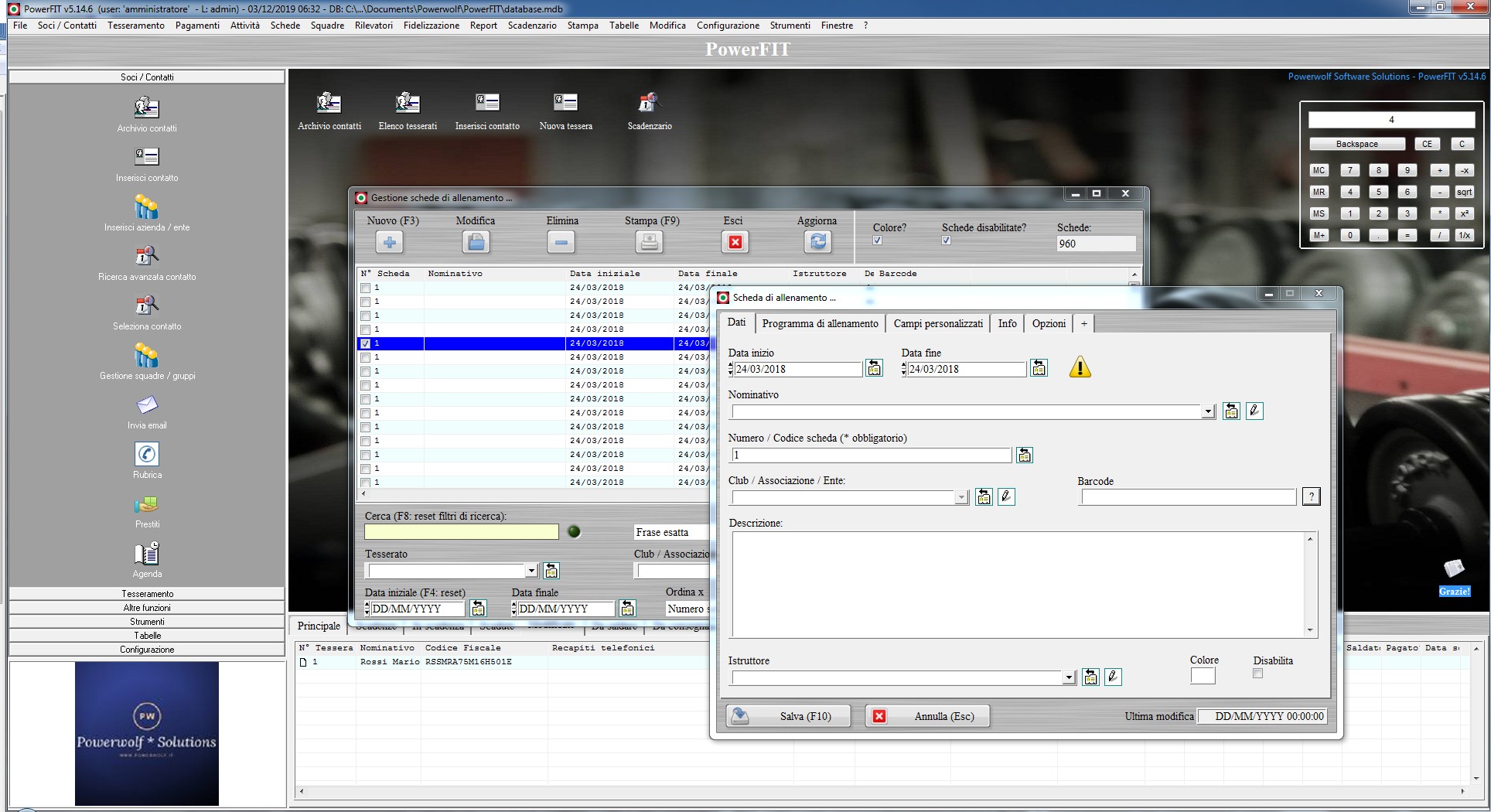This screenshot has height=812, width=1491.
Task: Expand the Altre funzioni sidebar section
Action: coord(147,608)
